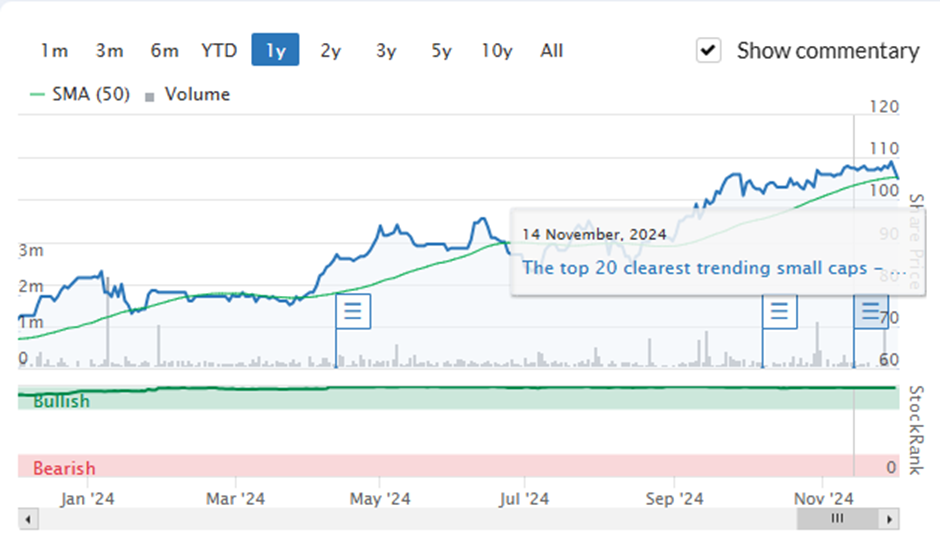Image resolution: width=940 pixels, height=545 pixels.
Task: Click the May '24 axis label
Action: [x=380, y=498]
